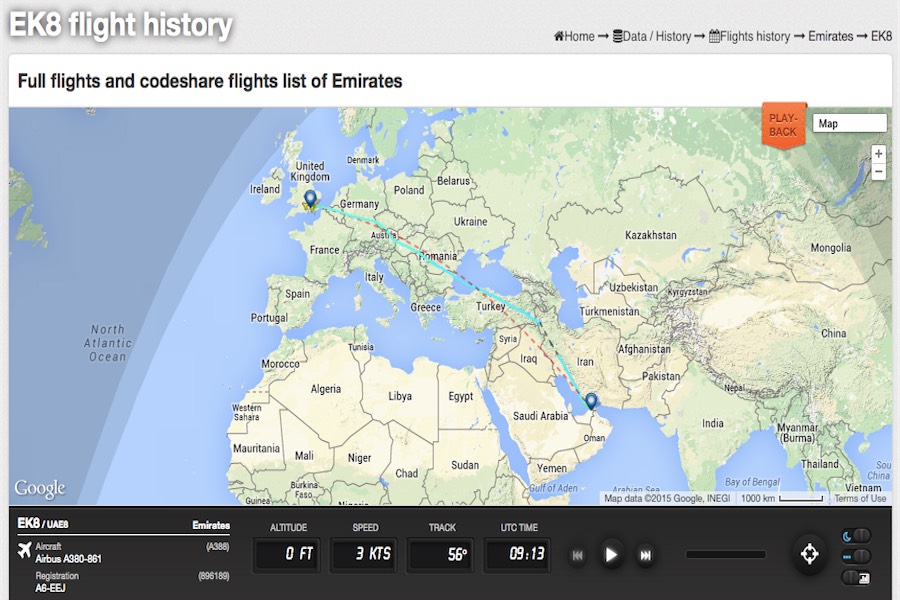The width and height of the screenshot is (900, 600).
Task: Toggle the night shadow moon switch
Action: click(x=856, y=536)
